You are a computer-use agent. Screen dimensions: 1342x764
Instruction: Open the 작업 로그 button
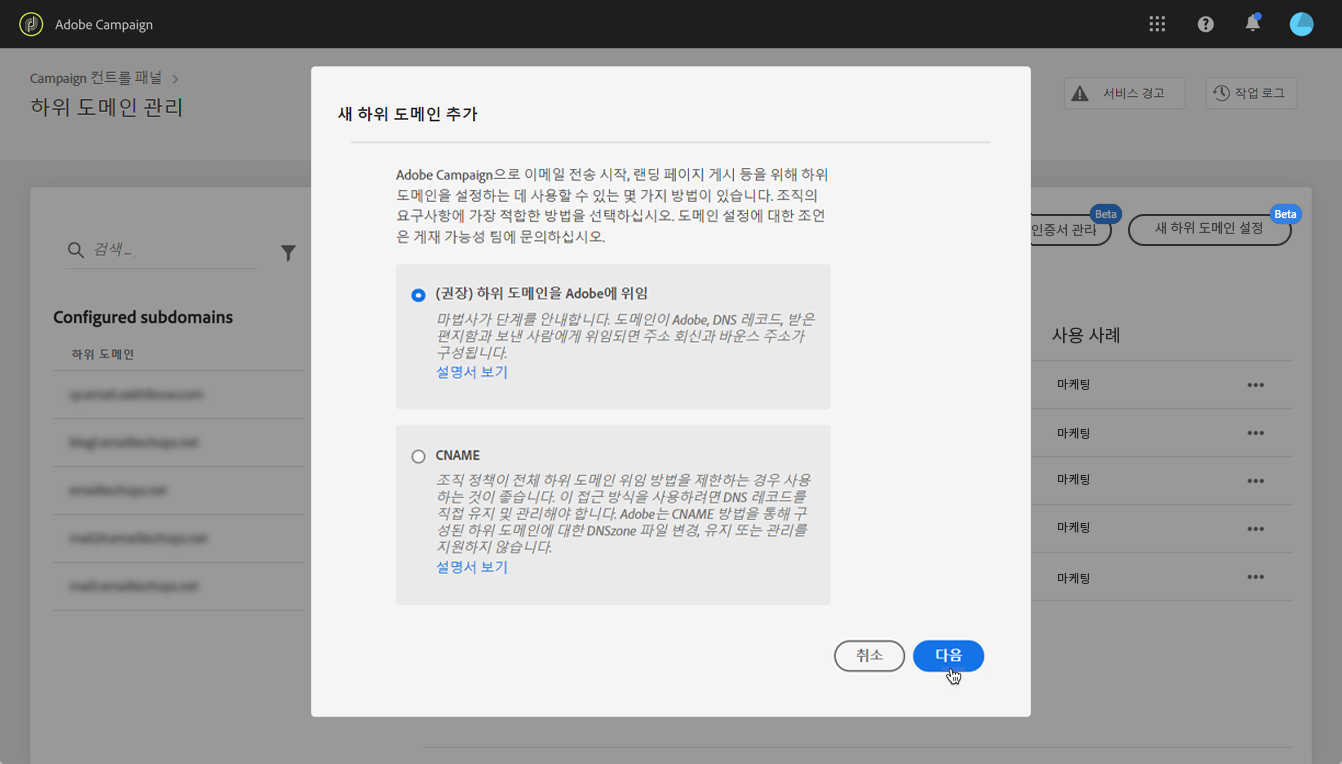click(1251, 93)
